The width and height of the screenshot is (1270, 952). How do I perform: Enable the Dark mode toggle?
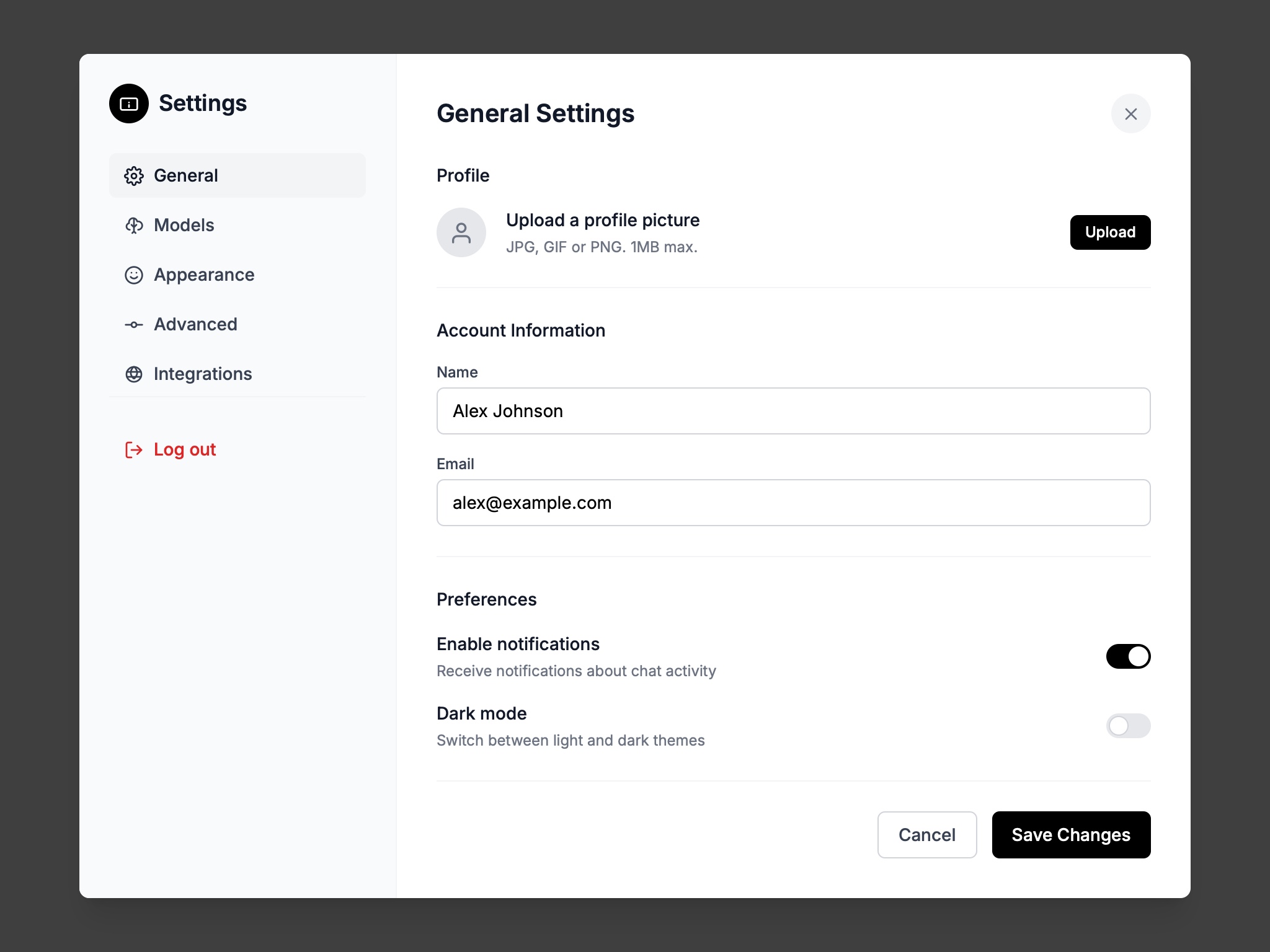[1128, 726]
